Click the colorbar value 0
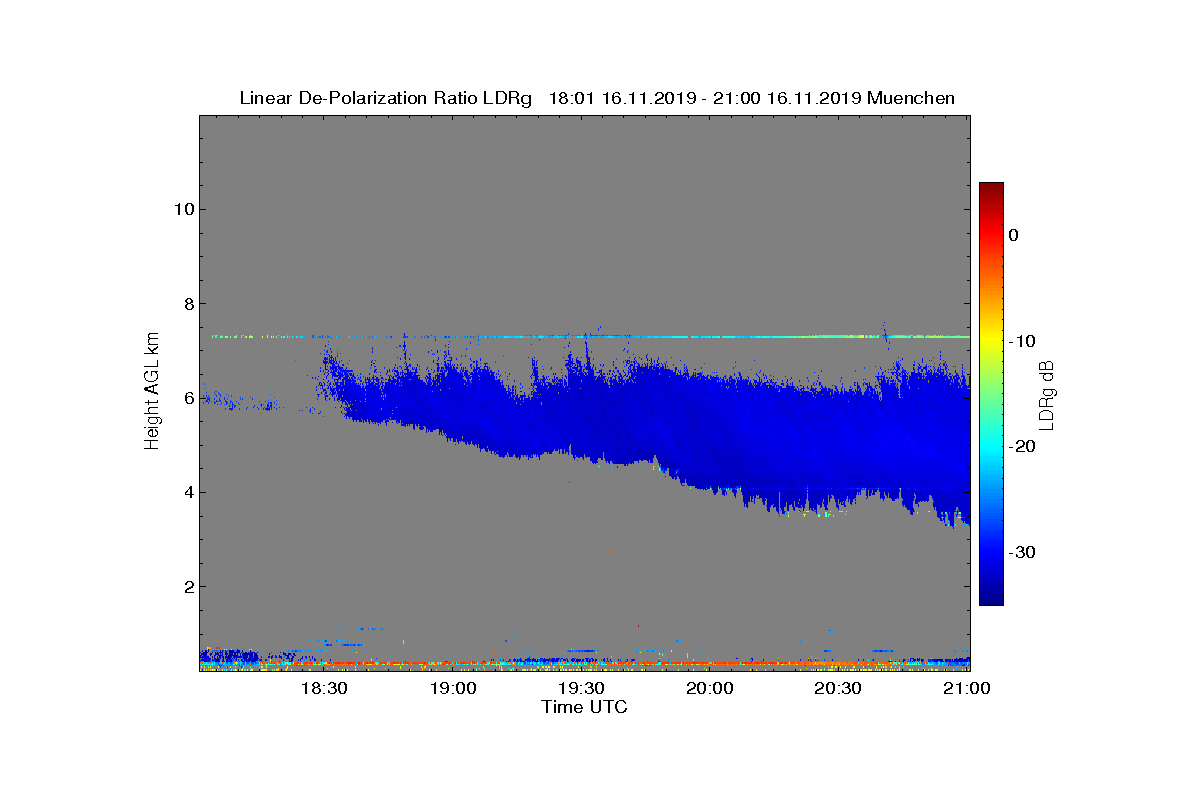 click(x=1013, y=235)
